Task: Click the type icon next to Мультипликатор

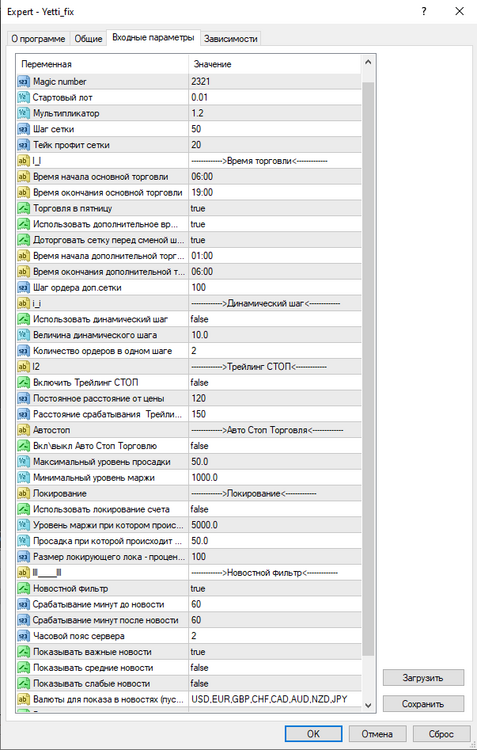Action: [x=23, y=113]
